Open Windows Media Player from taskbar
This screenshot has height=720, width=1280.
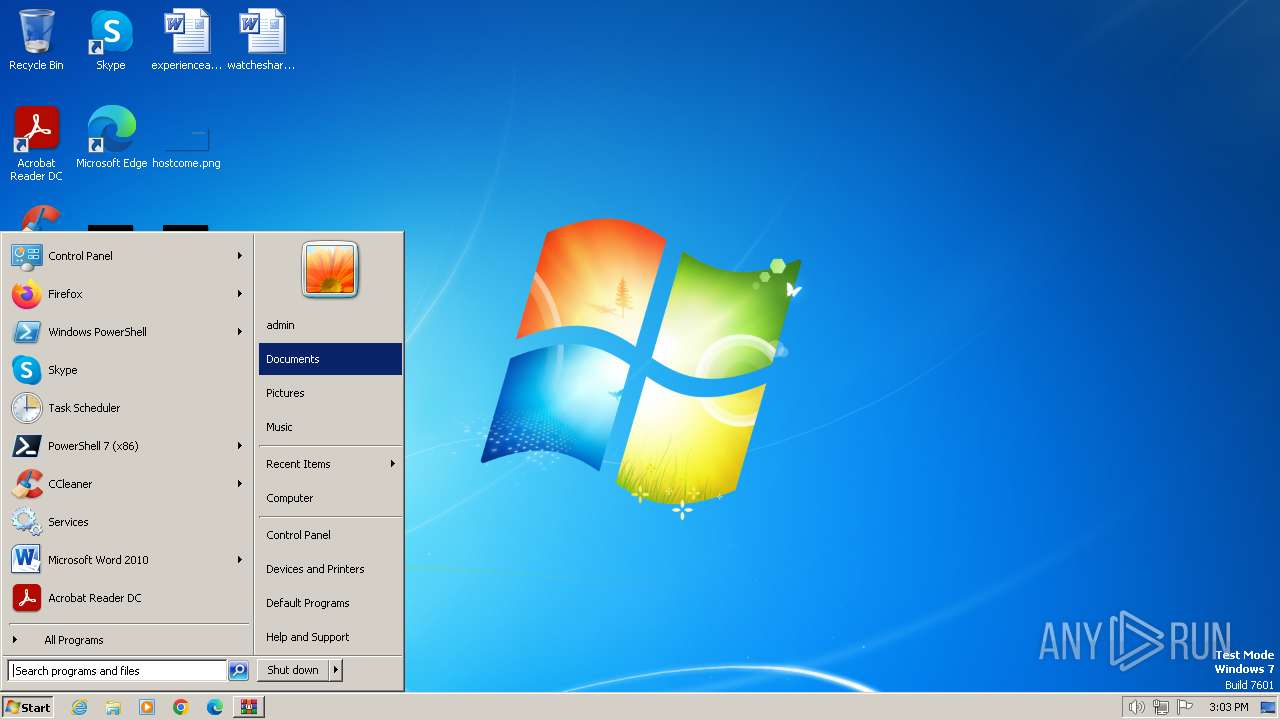pos(147,707)
